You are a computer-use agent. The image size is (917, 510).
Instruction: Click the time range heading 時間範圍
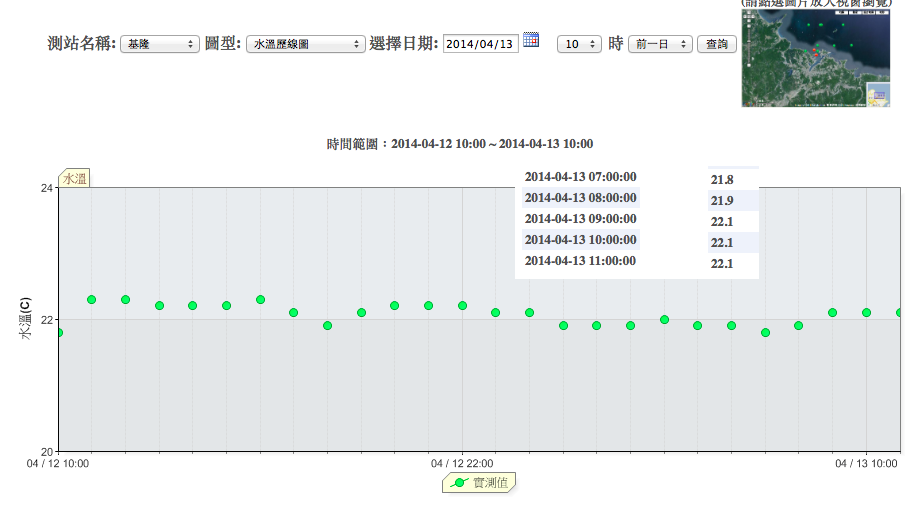point(460,144)
